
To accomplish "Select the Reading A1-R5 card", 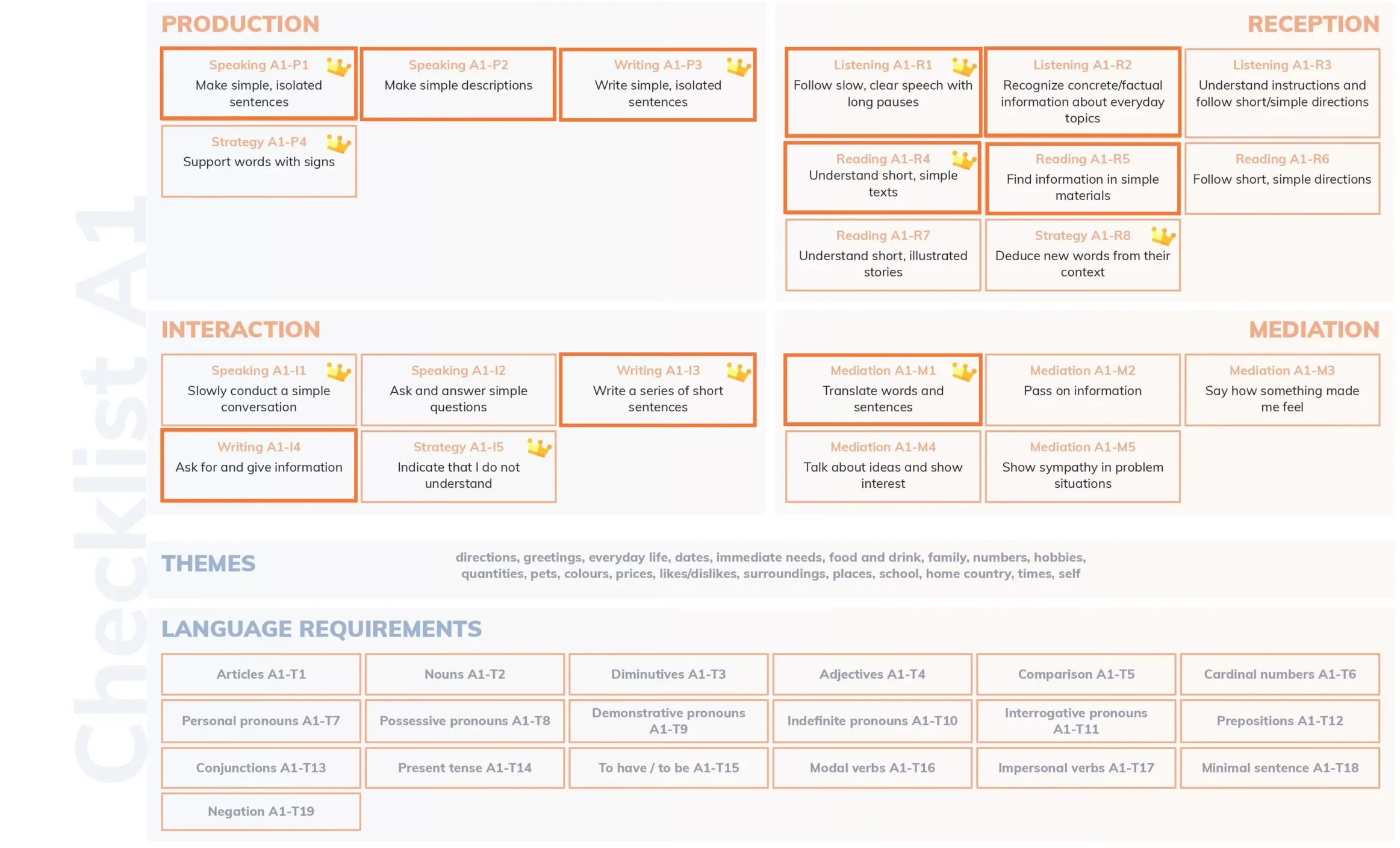I will [x=1082, y=178].
